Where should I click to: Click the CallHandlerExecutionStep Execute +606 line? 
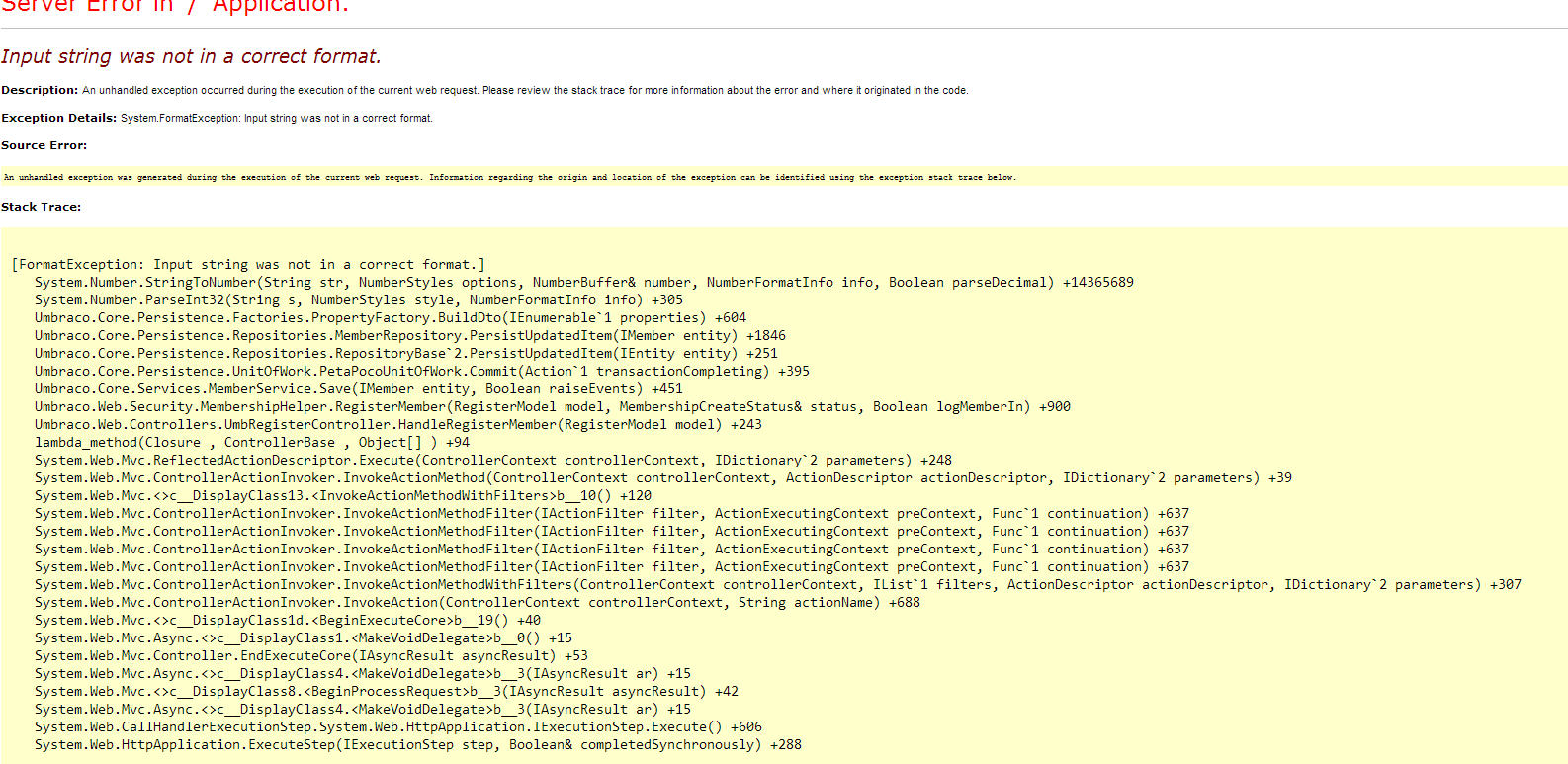398,726
